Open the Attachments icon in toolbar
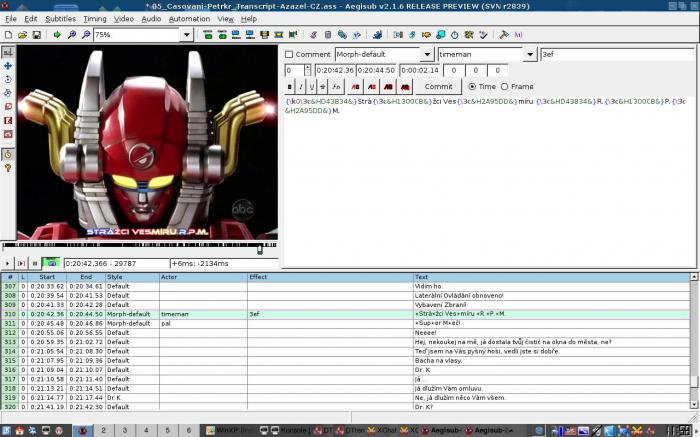700x437 pixels. 342,34
